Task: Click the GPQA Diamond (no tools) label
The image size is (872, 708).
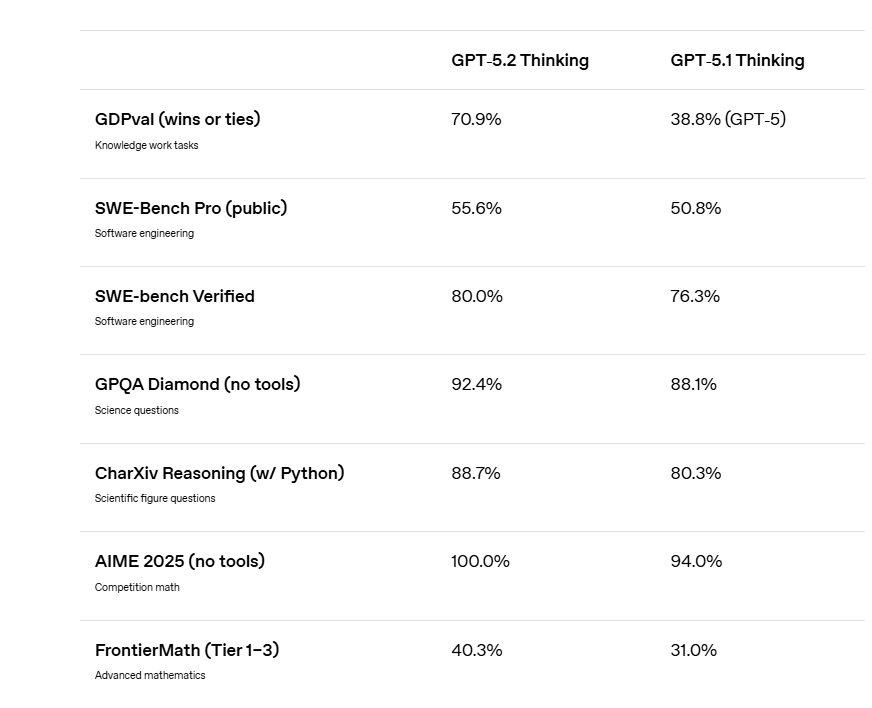Action: pyautogui.click(x=197, y=384)
